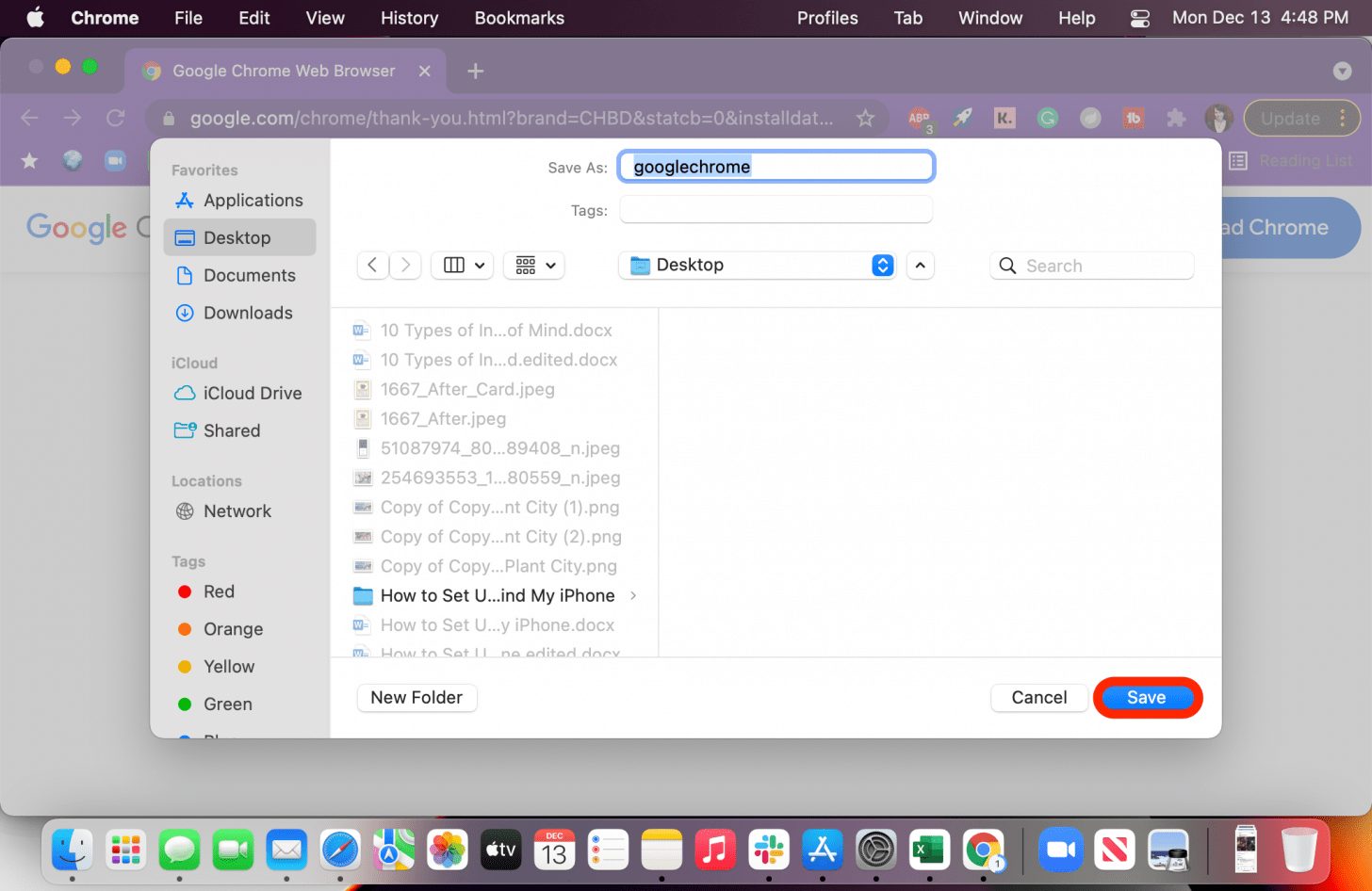Click the back navigation arrow
The width and height of the screenshot is (1372, 891).
[x=372, y=265]
